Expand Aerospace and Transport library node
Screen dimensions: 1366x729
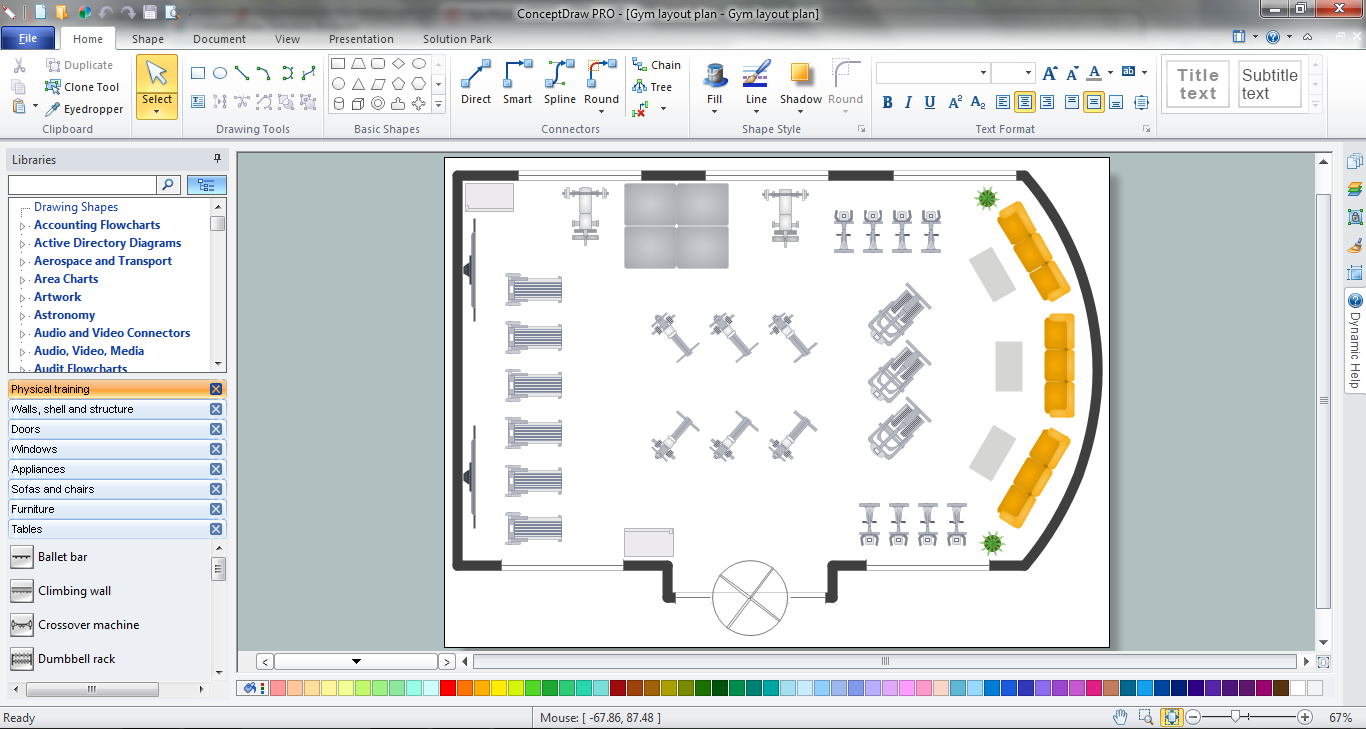pos(23,262)
